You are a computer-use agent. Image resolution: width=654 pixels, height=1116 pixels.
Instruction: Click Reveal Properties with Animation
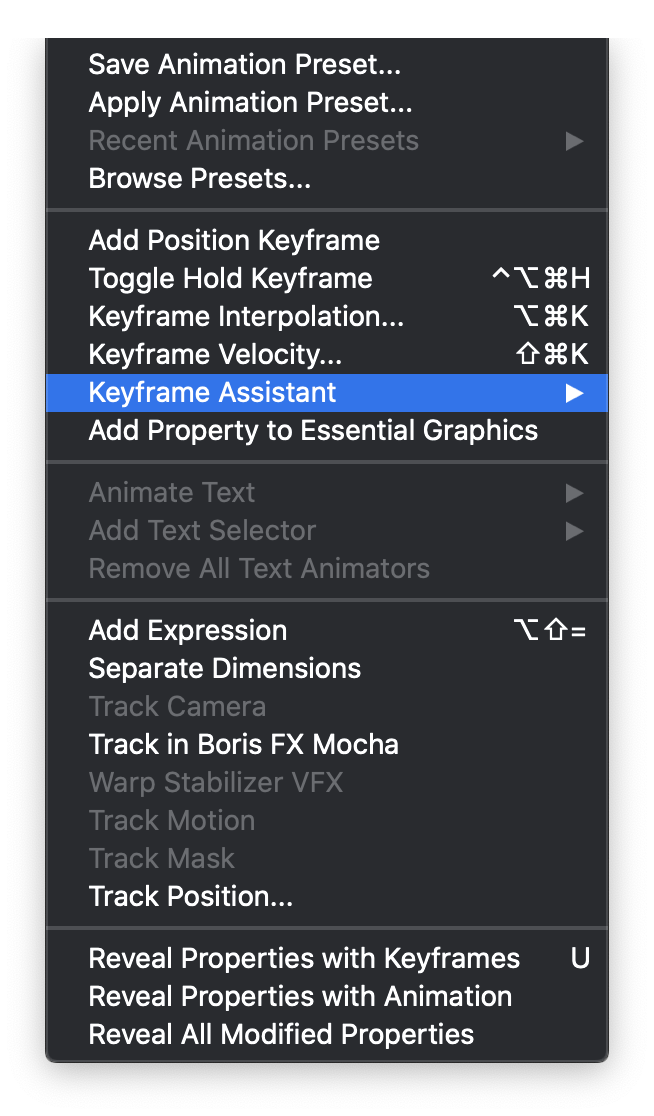click(x=300, y=997)
